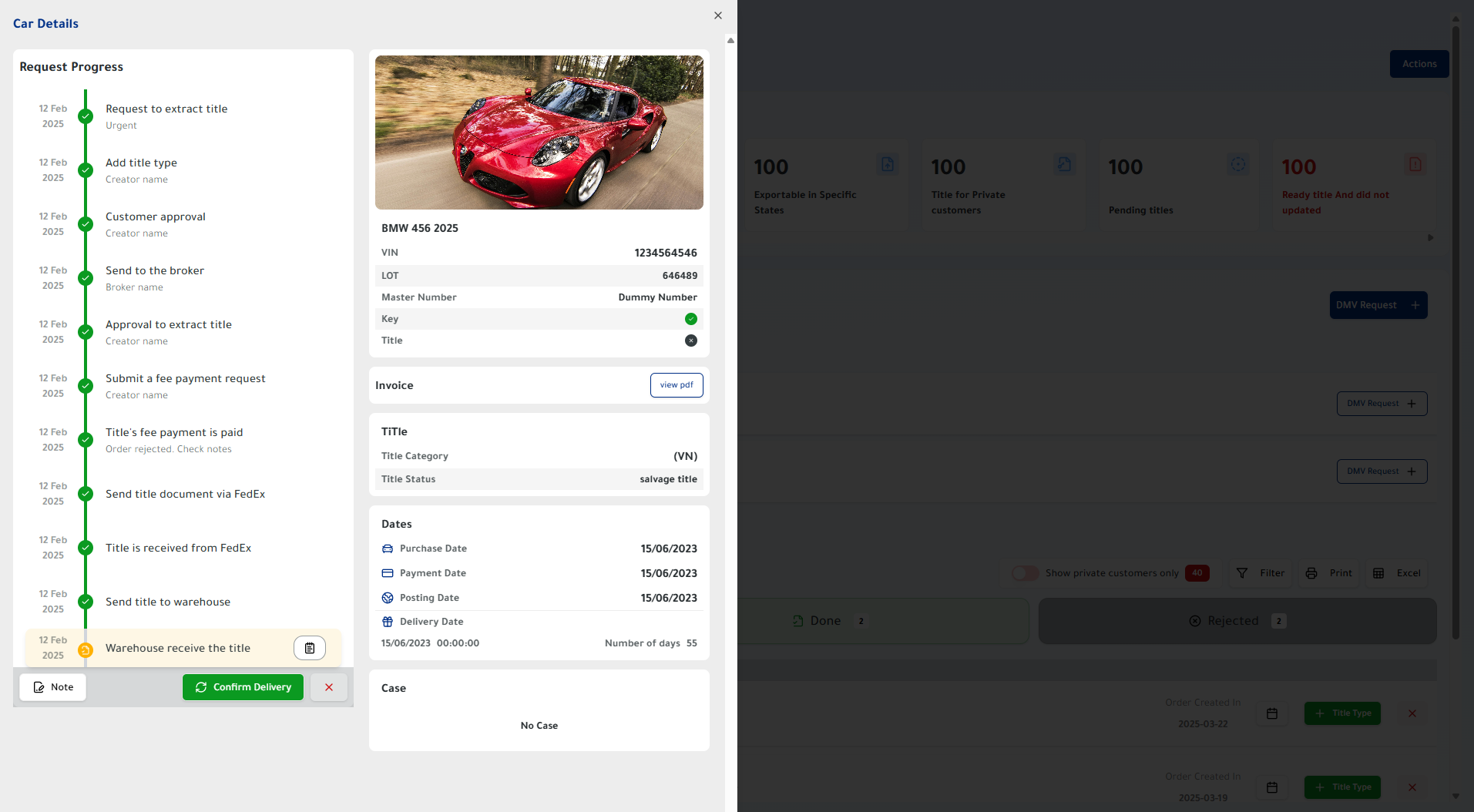The width and height of the screenshot is (1474, 812).
Task: Click calendar icon for order 2025-03-19
Action: point(1272,787)
